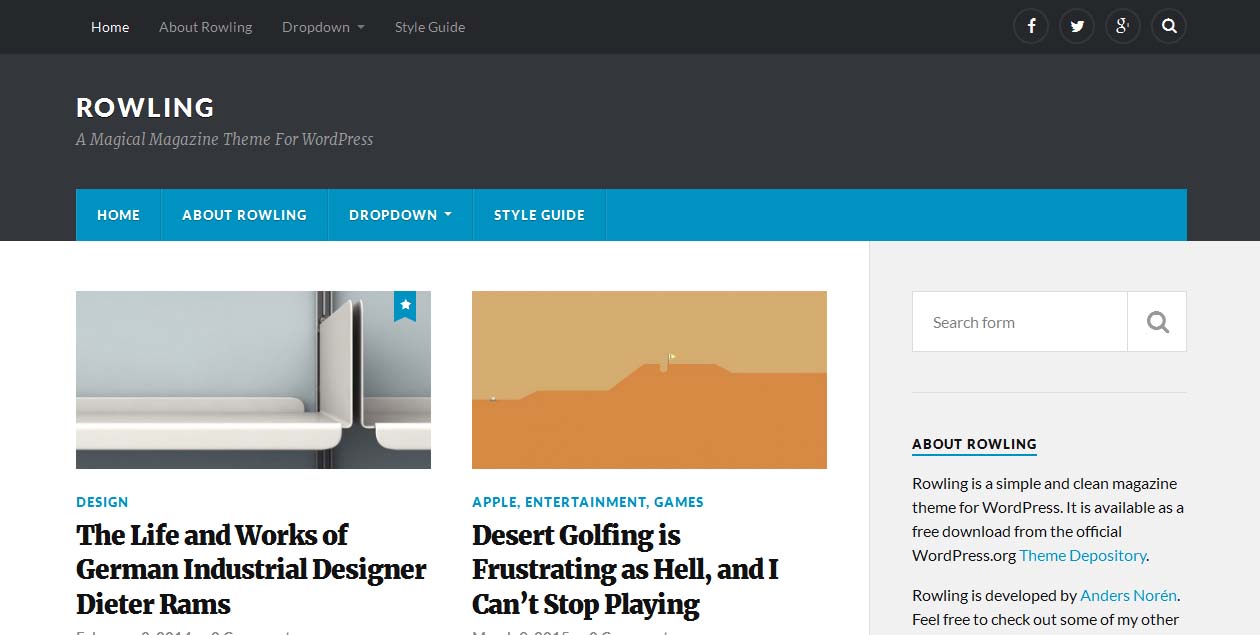The width and height of the screenshot is (1260, 635).
Task: Open the DESIGN category link
Action: pos(102,502)
